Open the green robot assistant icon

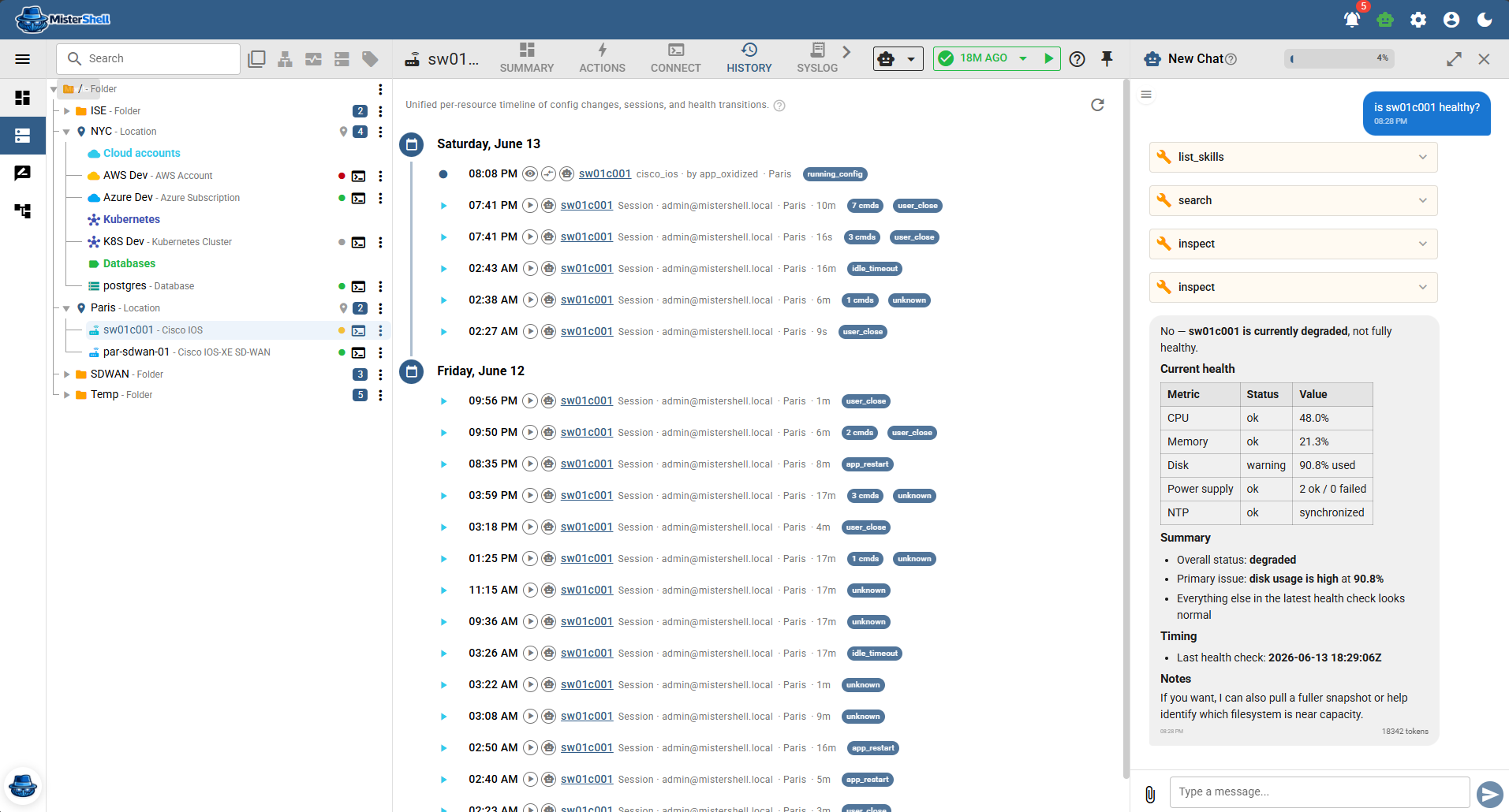1385,20
